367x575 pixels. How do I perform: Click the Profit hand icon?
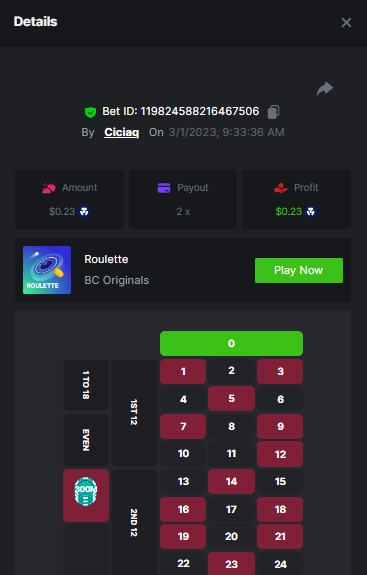(x=281, y=188)
